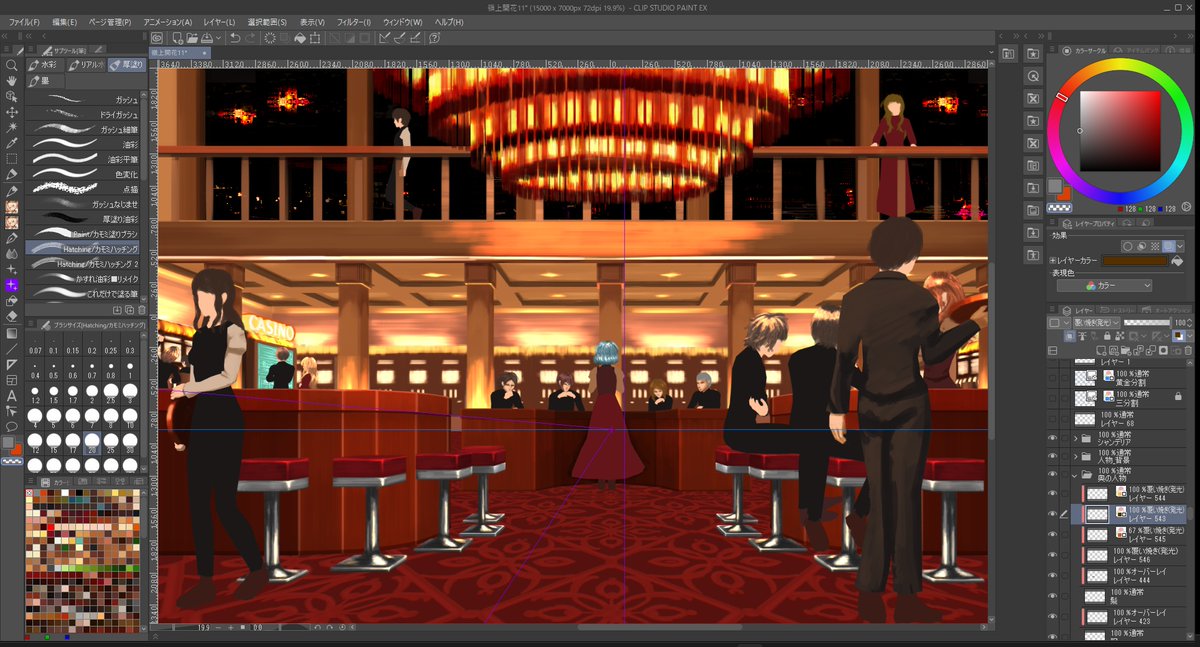
Task: Click the snap to ruler toolbar icon
Action: click(x=386, y=38)
